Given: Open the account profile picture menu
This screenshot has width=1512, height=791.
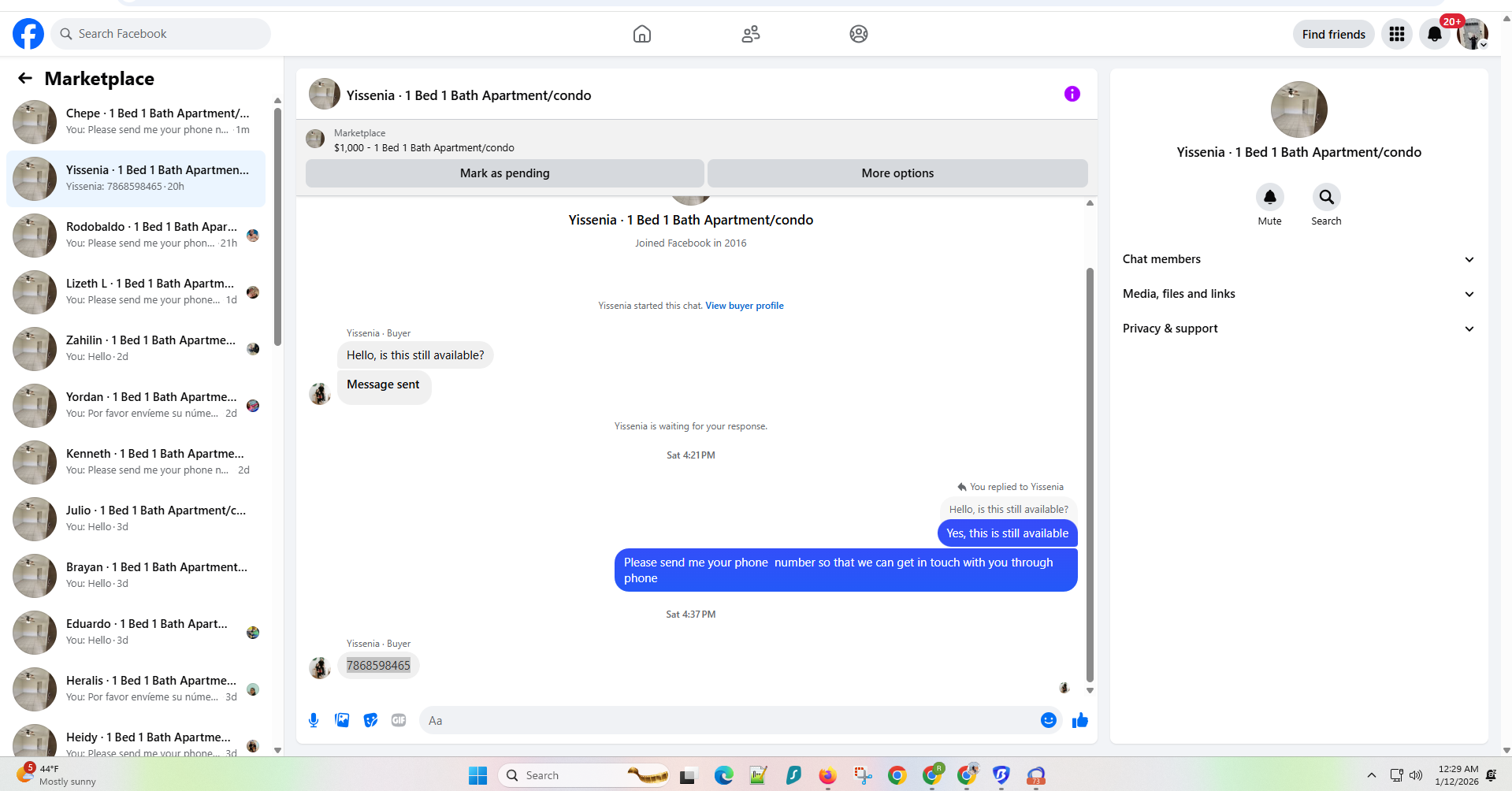Looking at the screenshot, I should pyautogui.click(x=1472, y=34).
